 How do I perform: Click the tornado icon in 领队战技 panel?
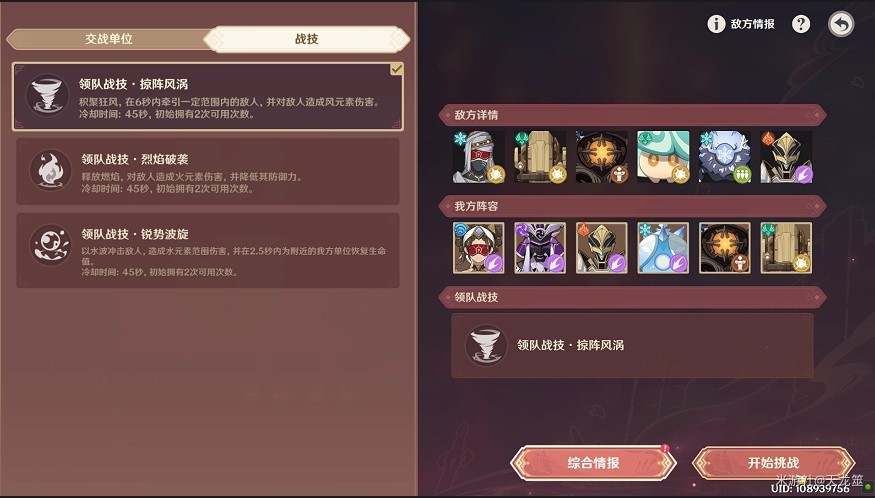coord(486,345)
